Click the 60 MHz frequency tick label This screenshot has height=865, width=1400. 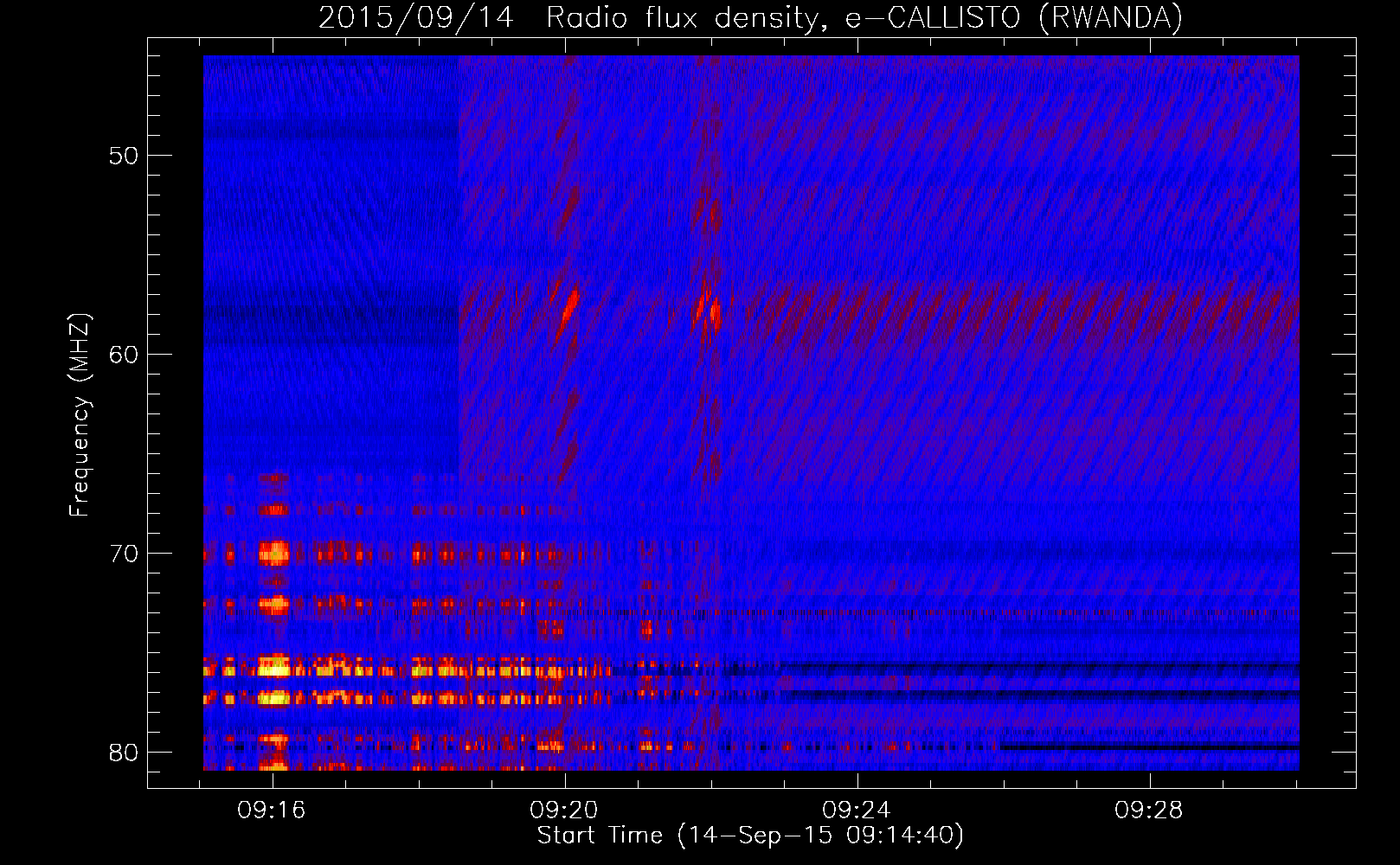[124, 355]
